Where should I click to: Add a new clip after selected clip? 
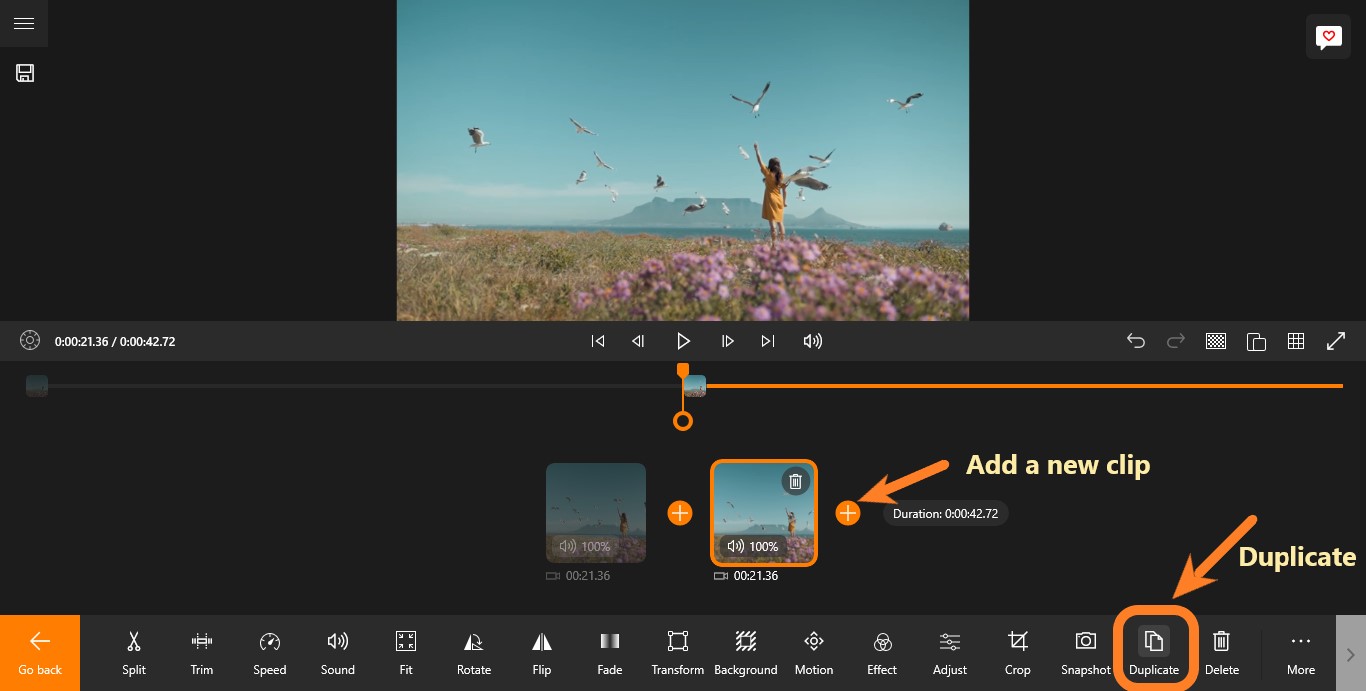tap(848, 513)
